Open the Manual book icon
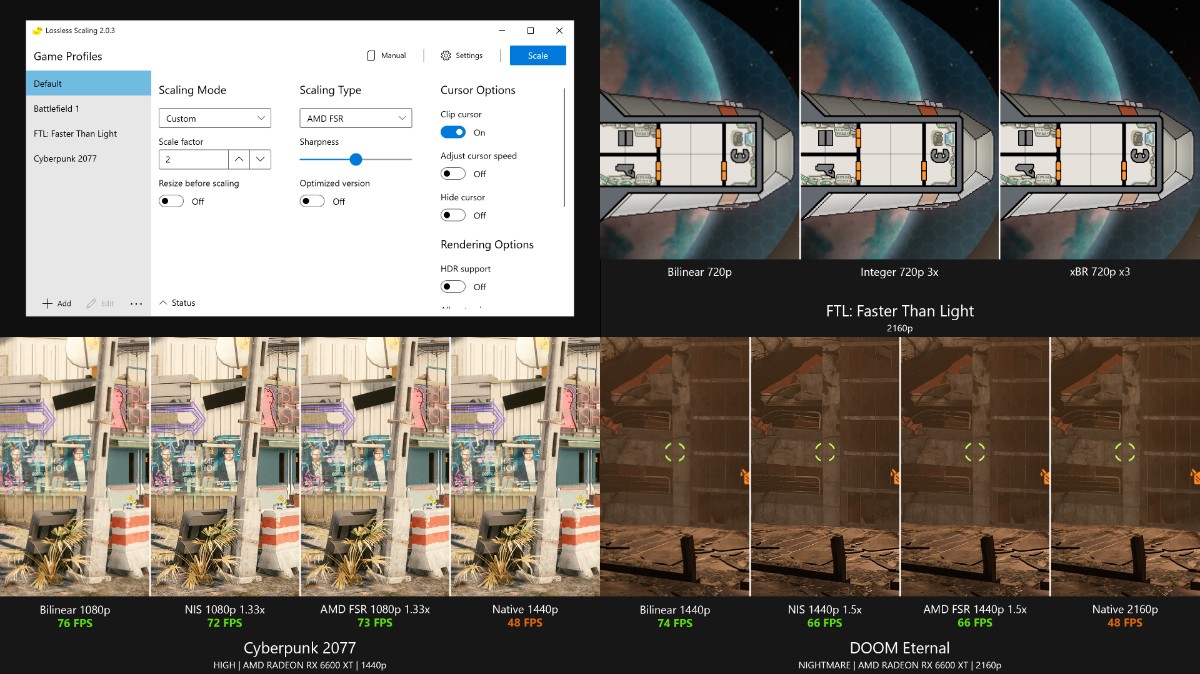Viewport: 1200px width, 674px height. (371, 56)
